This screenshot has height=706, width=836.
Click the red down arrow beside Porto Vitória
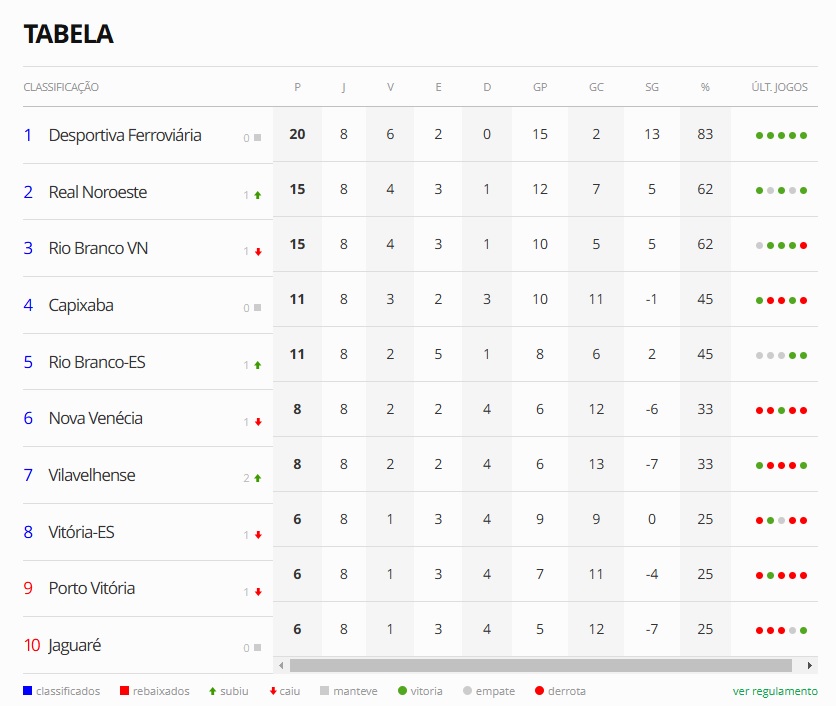tap(258, 592)
